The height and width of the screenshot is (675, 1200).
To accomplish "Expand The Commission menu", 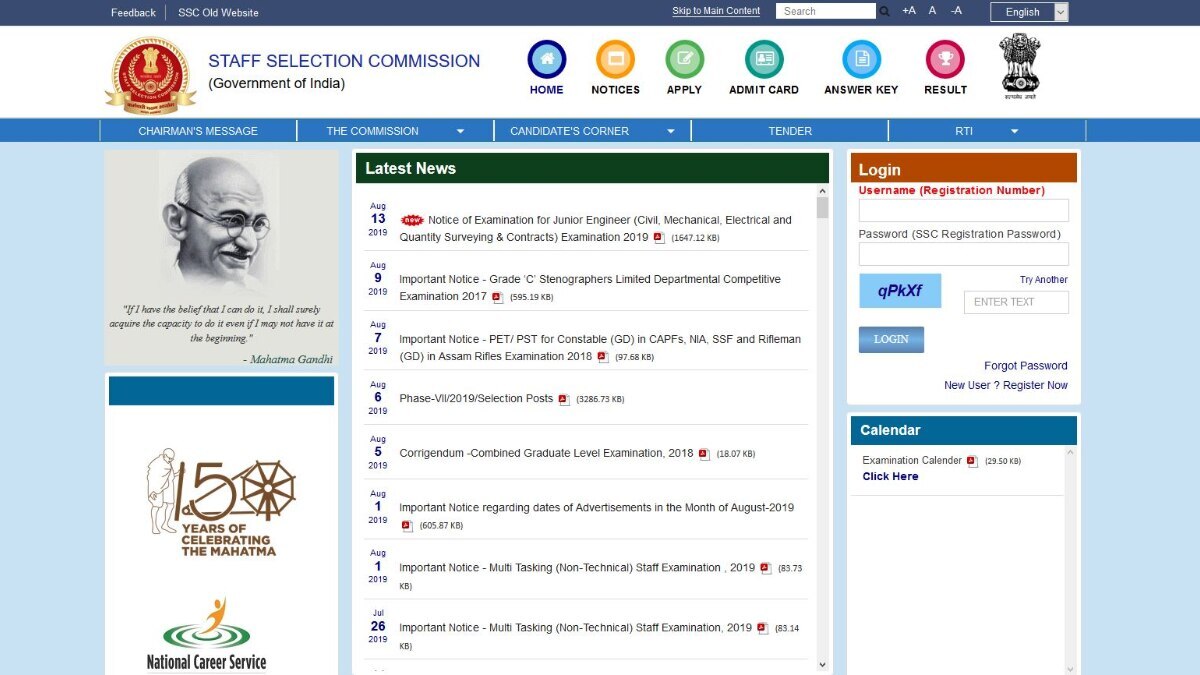I will click(x=395, y=131).
